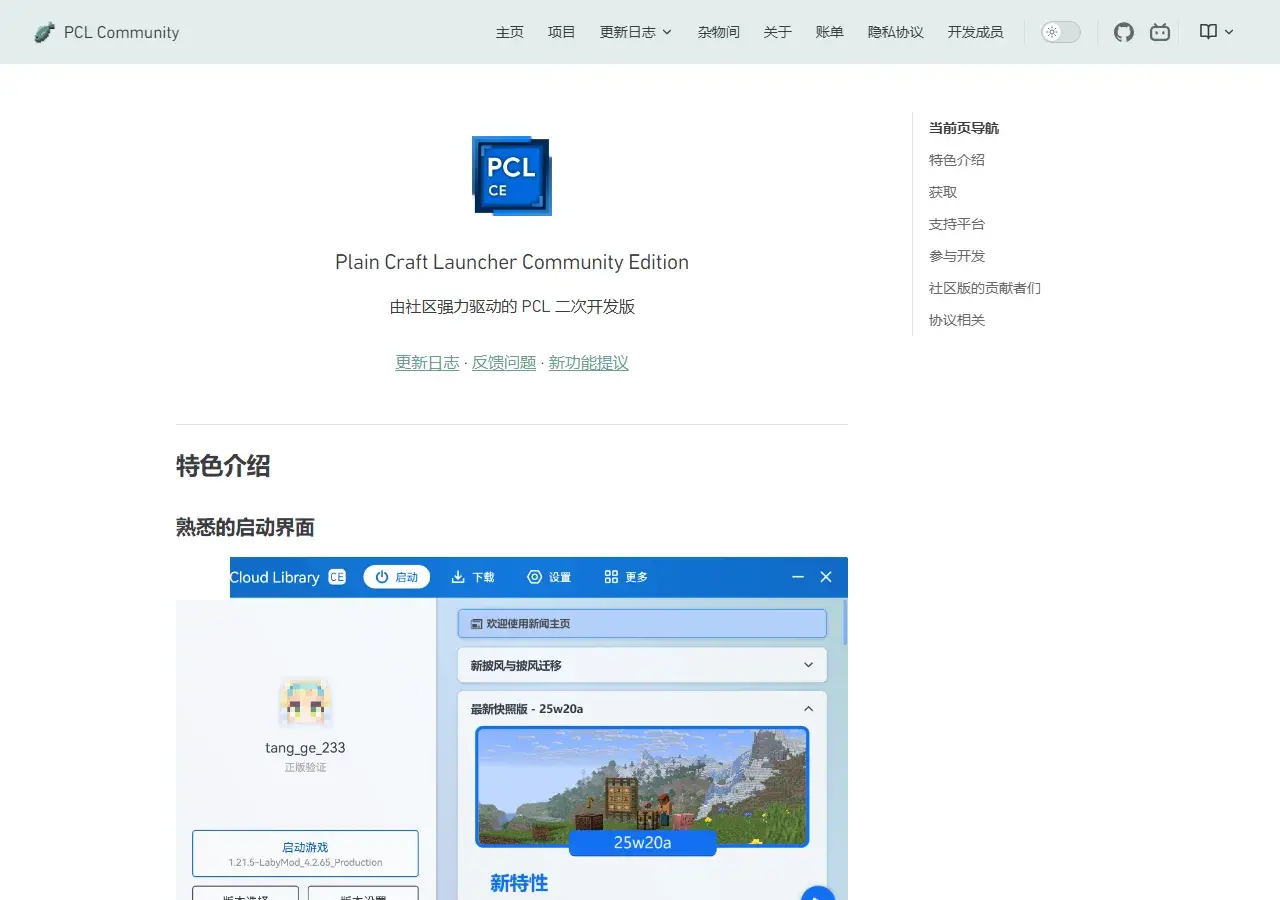Click the launcher close X icon
This screenshot has height=900, width=1280.
tap(826, 577)
